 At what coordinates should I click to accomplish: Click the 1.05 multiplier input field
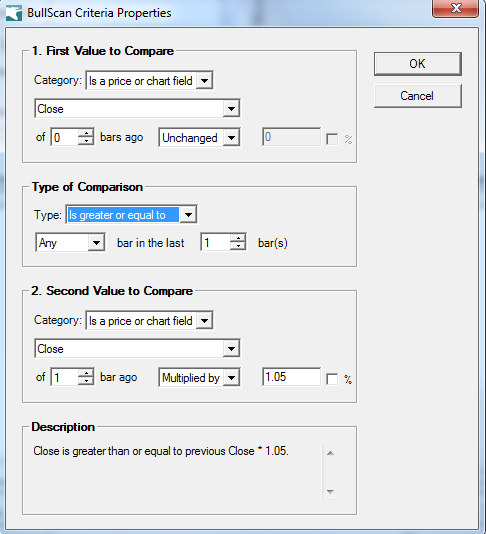pyautogui.click(x=292, y=377)
